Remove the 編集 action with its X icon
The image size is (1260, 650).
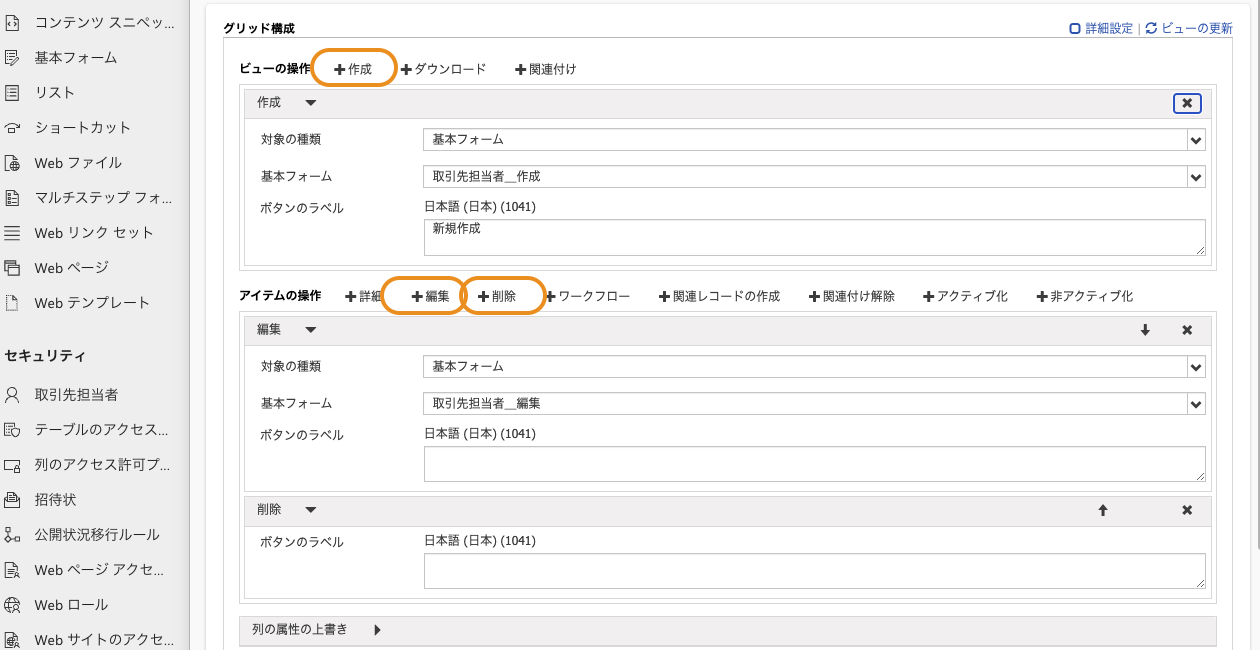pyautogui.click(x=1187, y=330)
